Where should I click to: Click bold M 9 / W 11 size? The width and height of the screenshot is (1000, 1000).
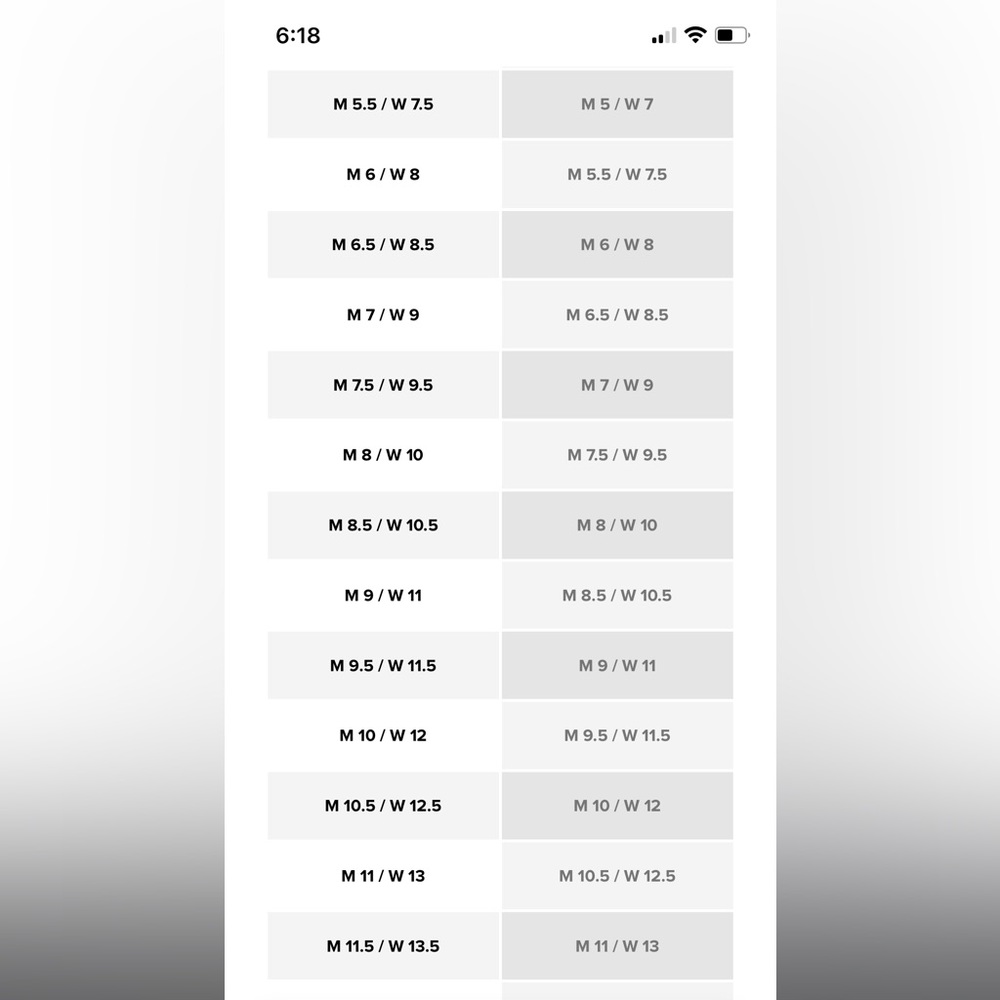[x=383, y=595]
